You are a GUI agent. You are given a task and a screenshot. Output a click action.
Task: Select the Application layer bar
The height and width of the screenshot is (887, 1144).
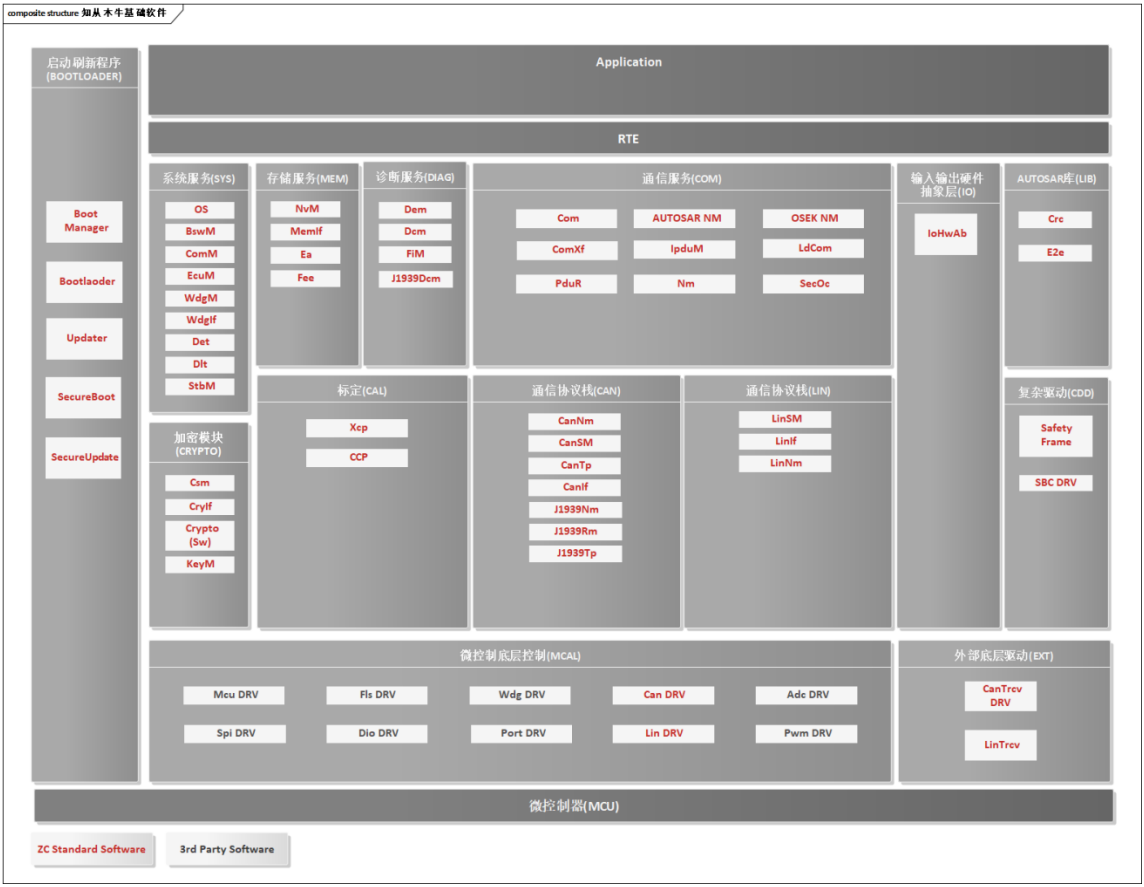pyautogui.click(x=628, y=80)
